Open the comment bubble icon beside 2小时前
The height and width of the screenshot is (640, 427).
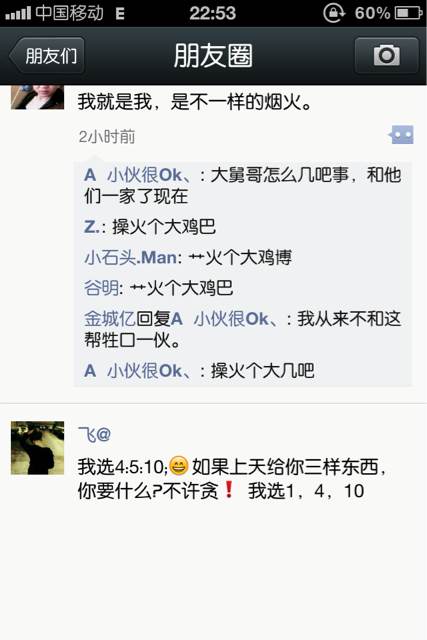pyautogui.click(x=401, y=135)
